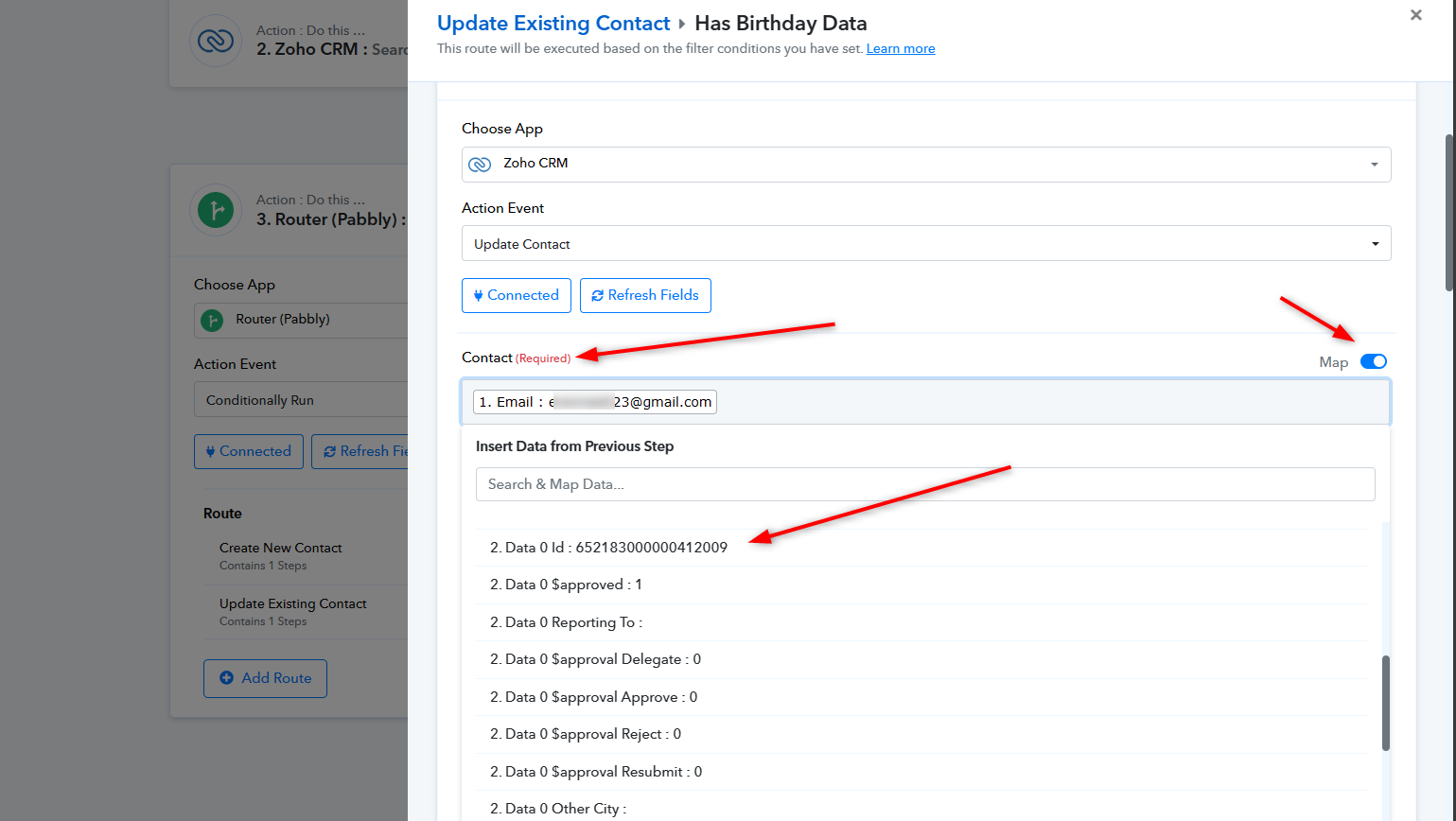
Task: Select '2. Data 0 Id : 652183000000412009'
Action: [x=921, y=548]
